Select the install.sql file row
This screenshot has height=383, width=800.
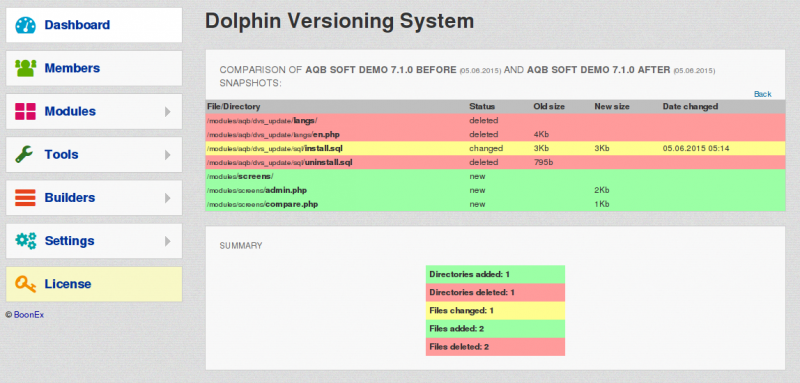pos(495,148)
